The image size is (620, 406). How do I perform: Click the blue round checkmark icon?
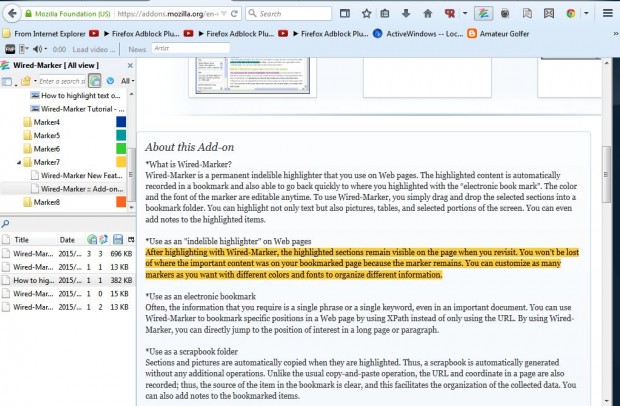(110, 81)
